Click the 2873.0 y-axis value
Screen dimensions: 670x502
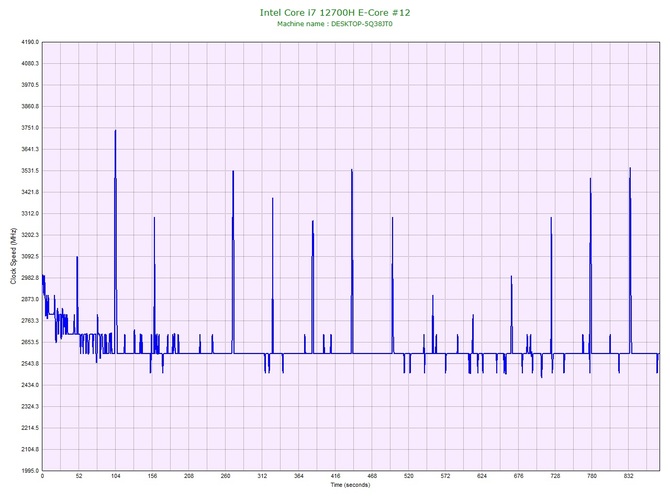click(x=30, y=299)
